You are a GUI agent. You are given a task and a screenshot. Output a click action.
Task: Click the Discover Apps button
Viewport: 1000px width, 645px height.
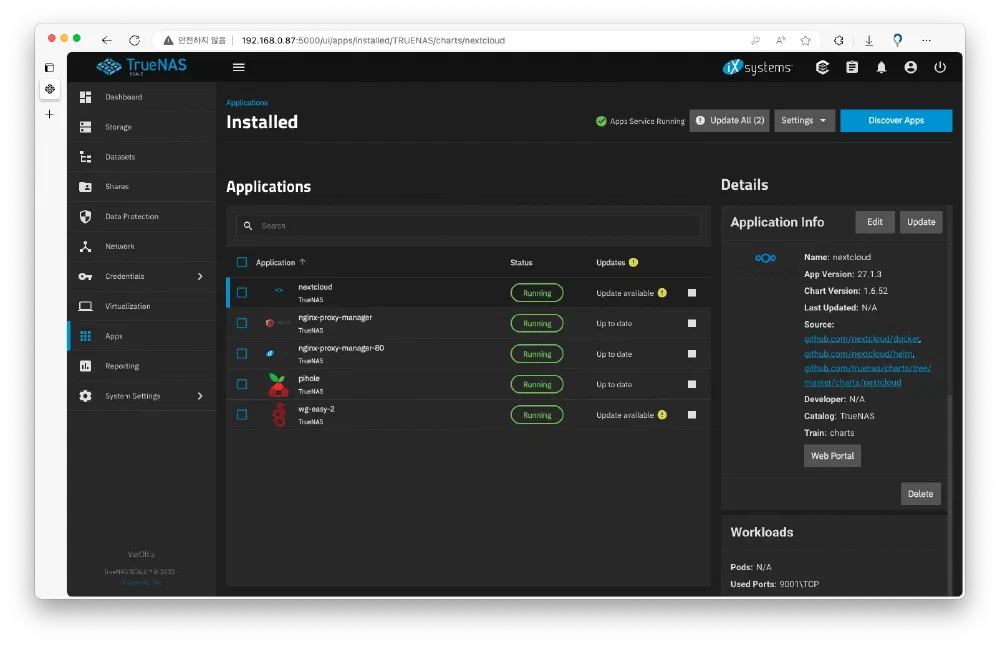click(x=895, y=121)
